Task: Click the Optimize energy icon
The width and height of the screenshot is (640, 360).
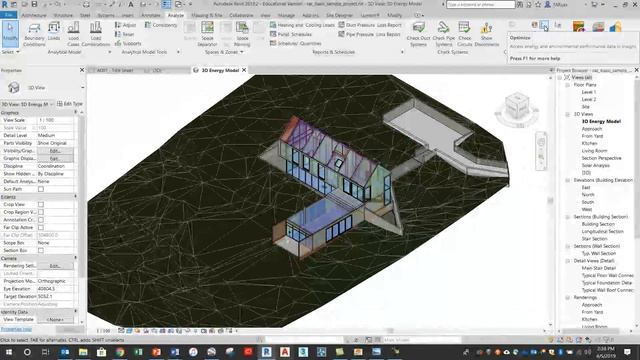Action: click(x=544, y=26)
